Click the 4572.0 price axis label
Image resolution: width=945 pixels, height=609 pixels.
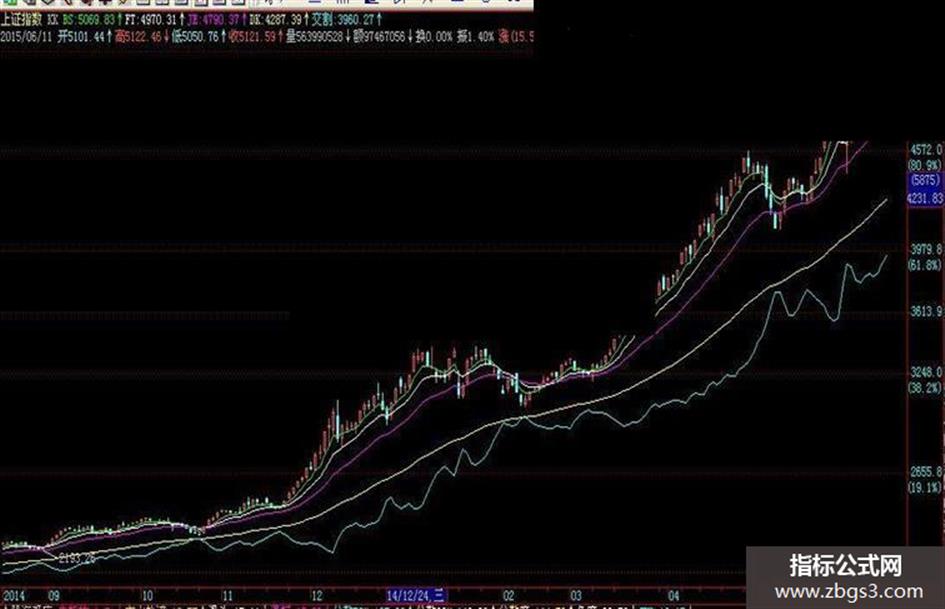(926, 150)
